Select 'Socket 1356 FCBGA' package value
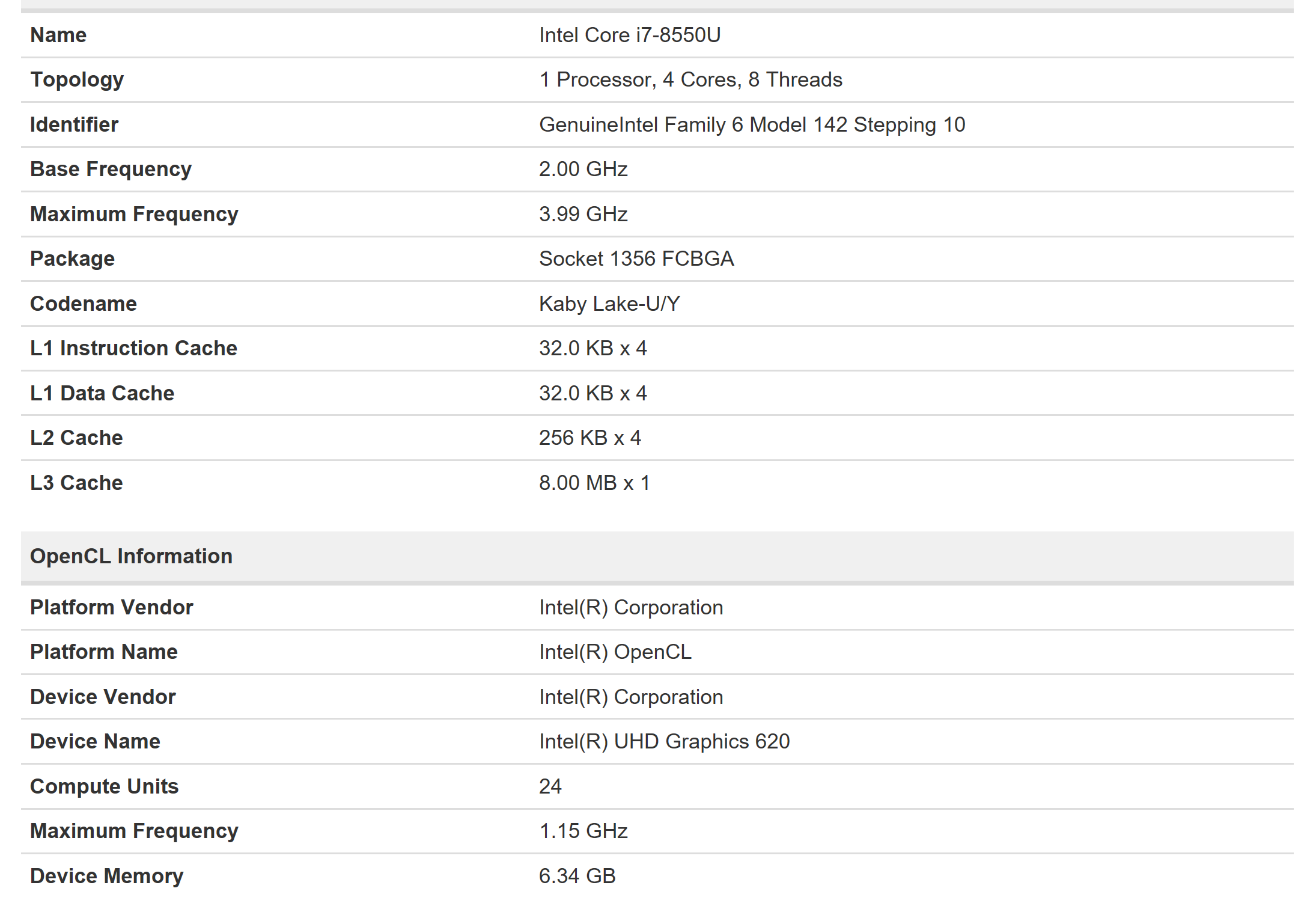The height and width of the screenshot is (924, 1316). 636,259
